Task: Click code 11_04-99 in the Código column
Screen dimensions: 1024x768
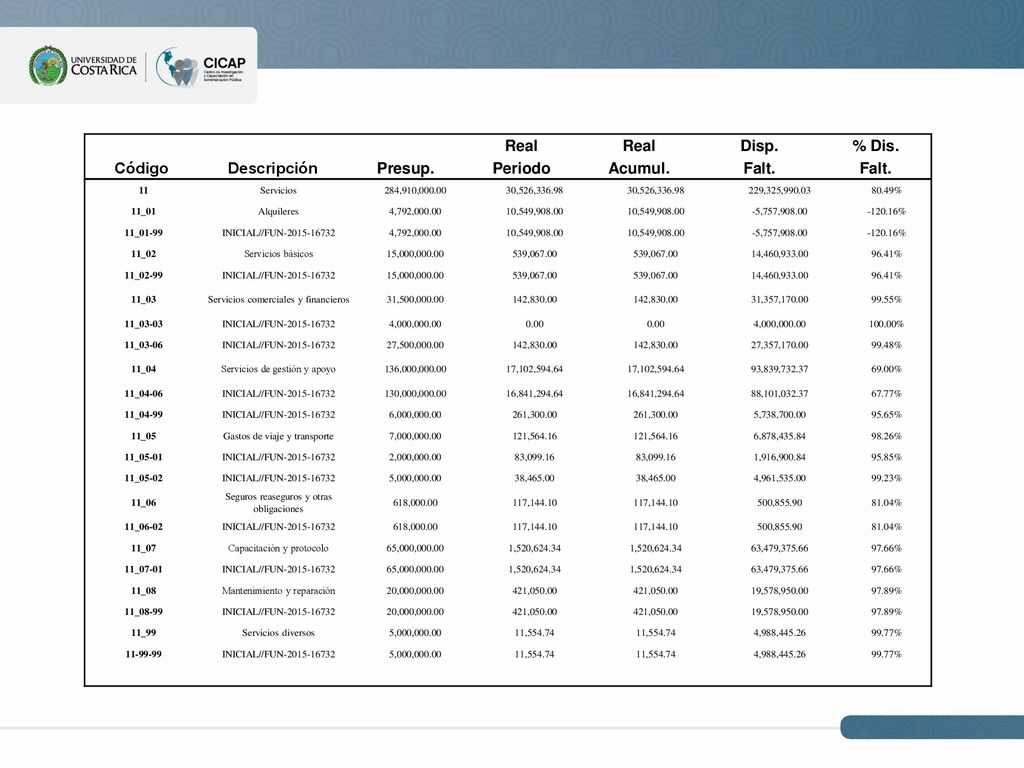Action: tap(144, 415)
